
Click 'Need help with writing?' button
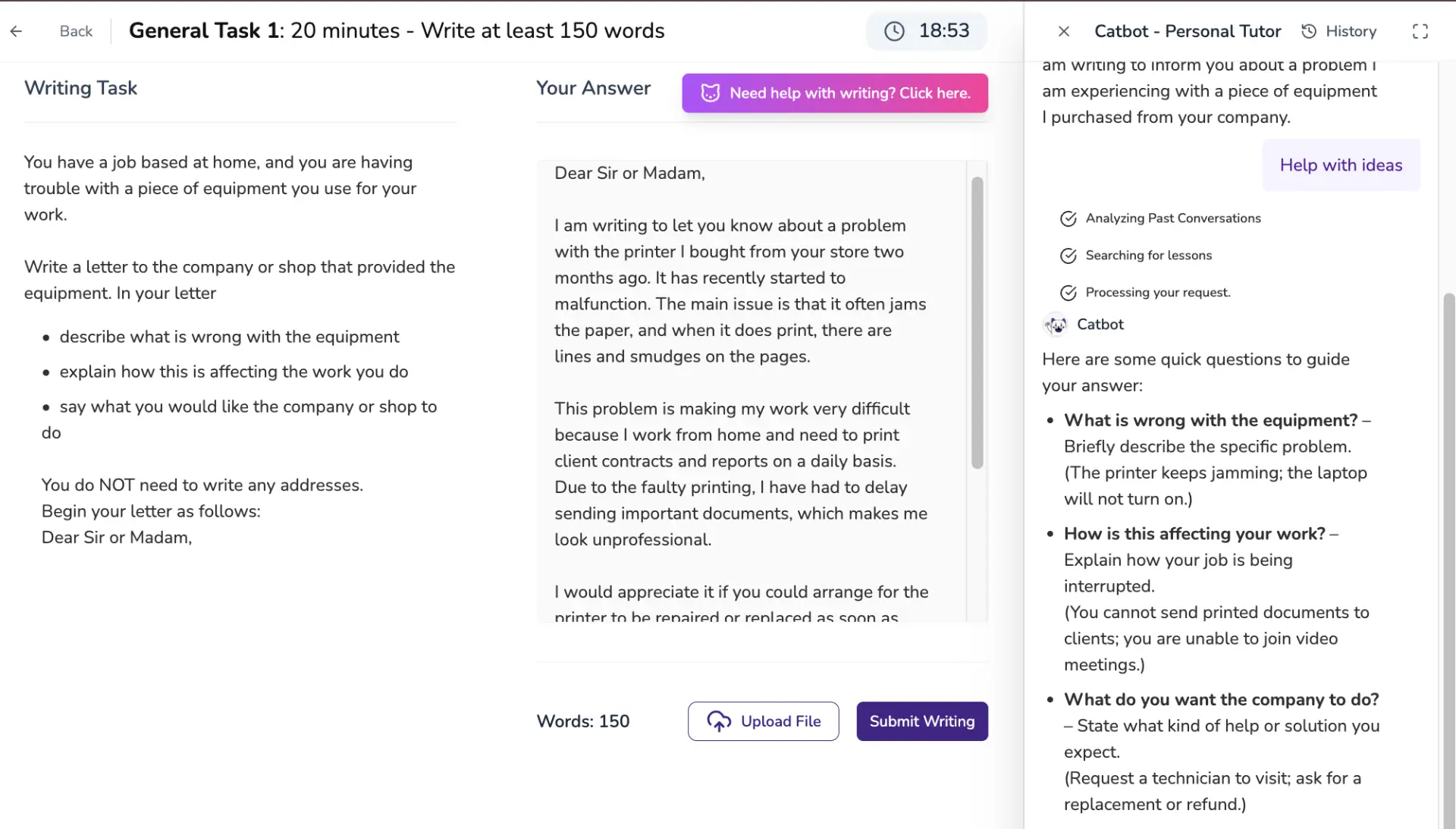click(835, 93)
